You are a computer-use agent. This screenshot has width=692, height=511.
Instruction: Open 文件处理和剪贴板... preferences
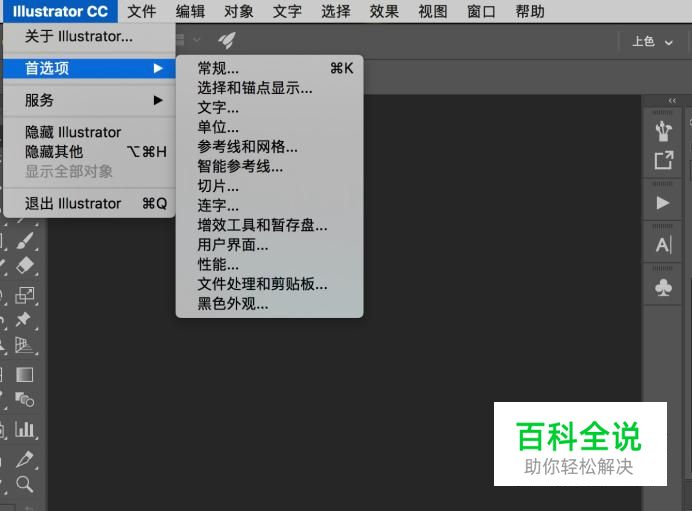pos(270,284)
